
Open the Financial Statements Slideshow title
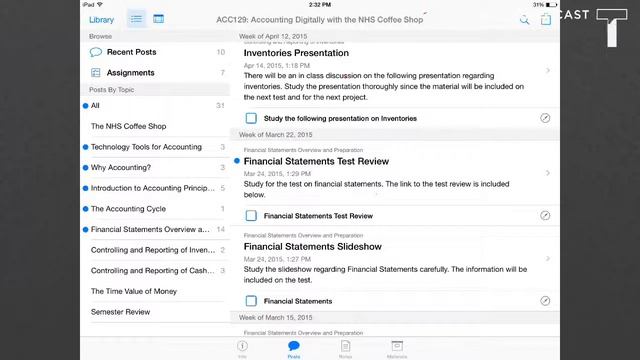point(313,247)
